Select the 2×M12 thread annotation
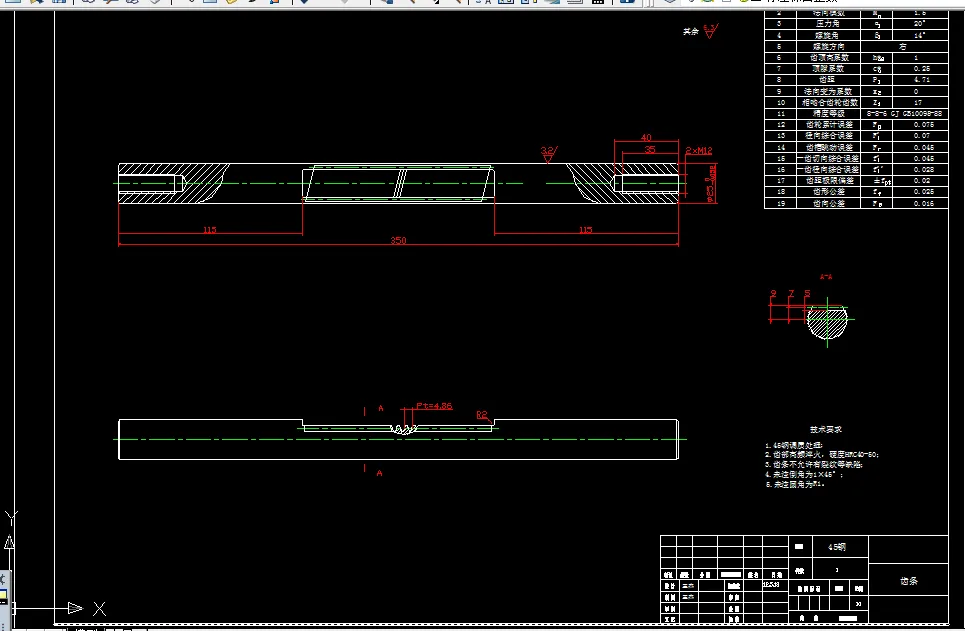Viewport: 965px width, 631px height. (x=699, y=150)
